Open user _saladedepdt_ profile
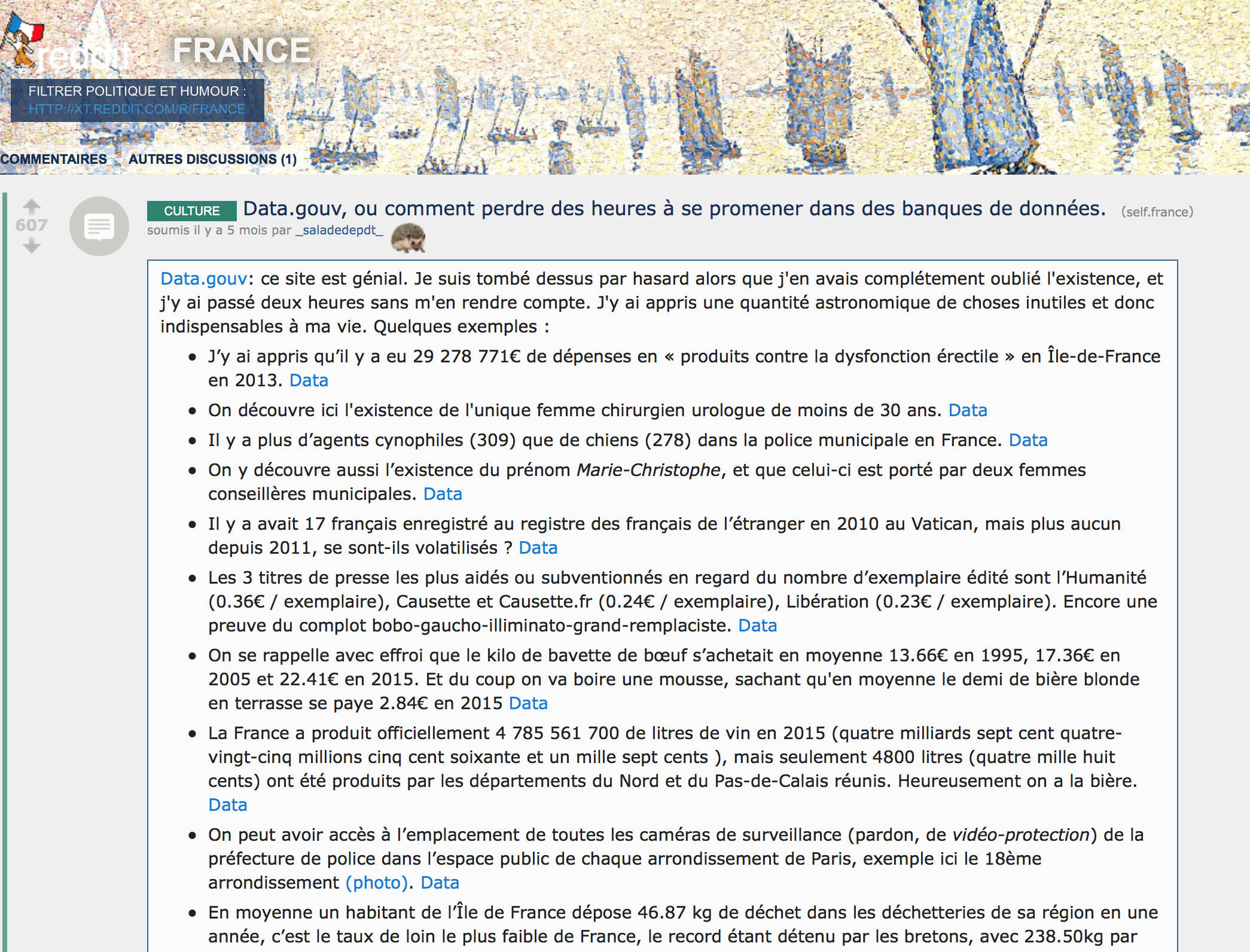The width and height of the screenshot is (1250, 952). [339, 230]
